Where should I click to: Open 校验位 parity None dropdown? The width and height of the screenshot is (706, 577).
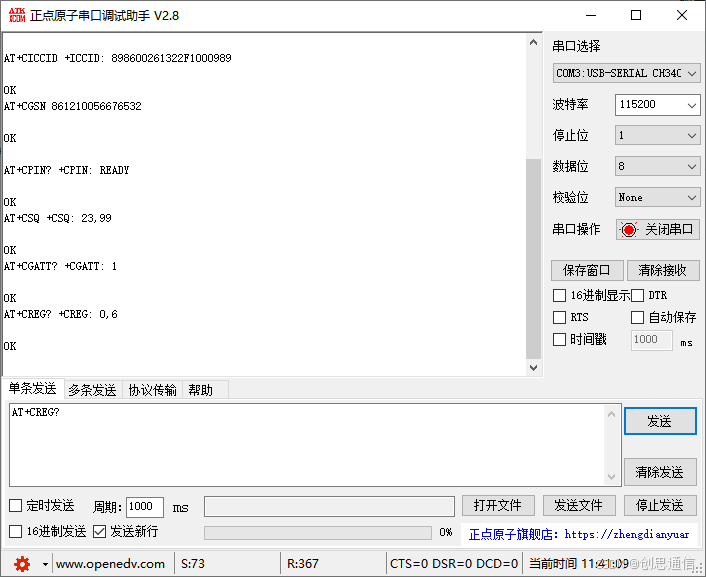pos(657,197)
